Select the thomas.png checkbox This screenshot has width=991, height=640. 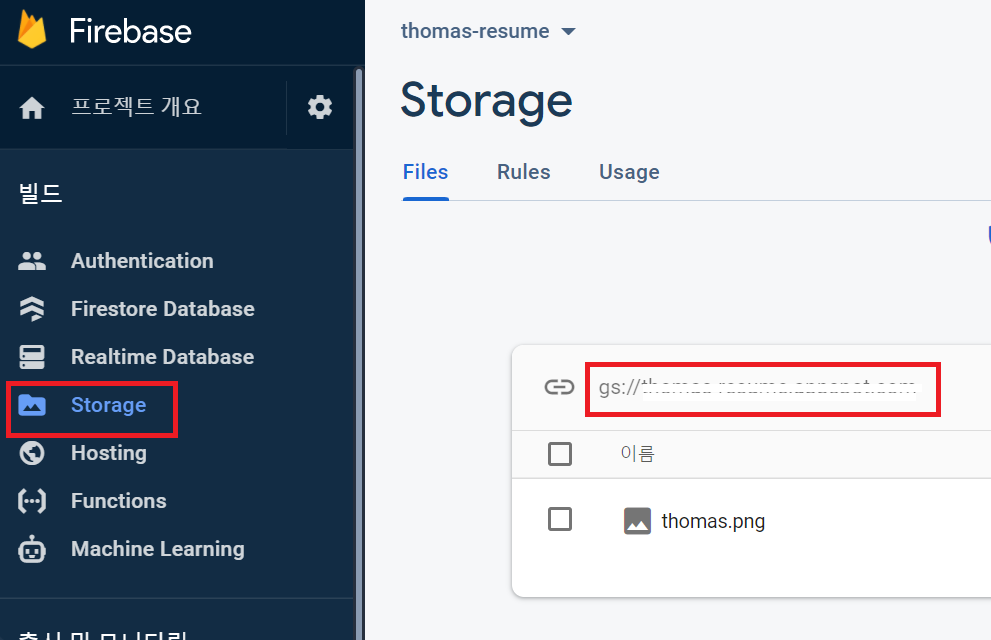560,519
